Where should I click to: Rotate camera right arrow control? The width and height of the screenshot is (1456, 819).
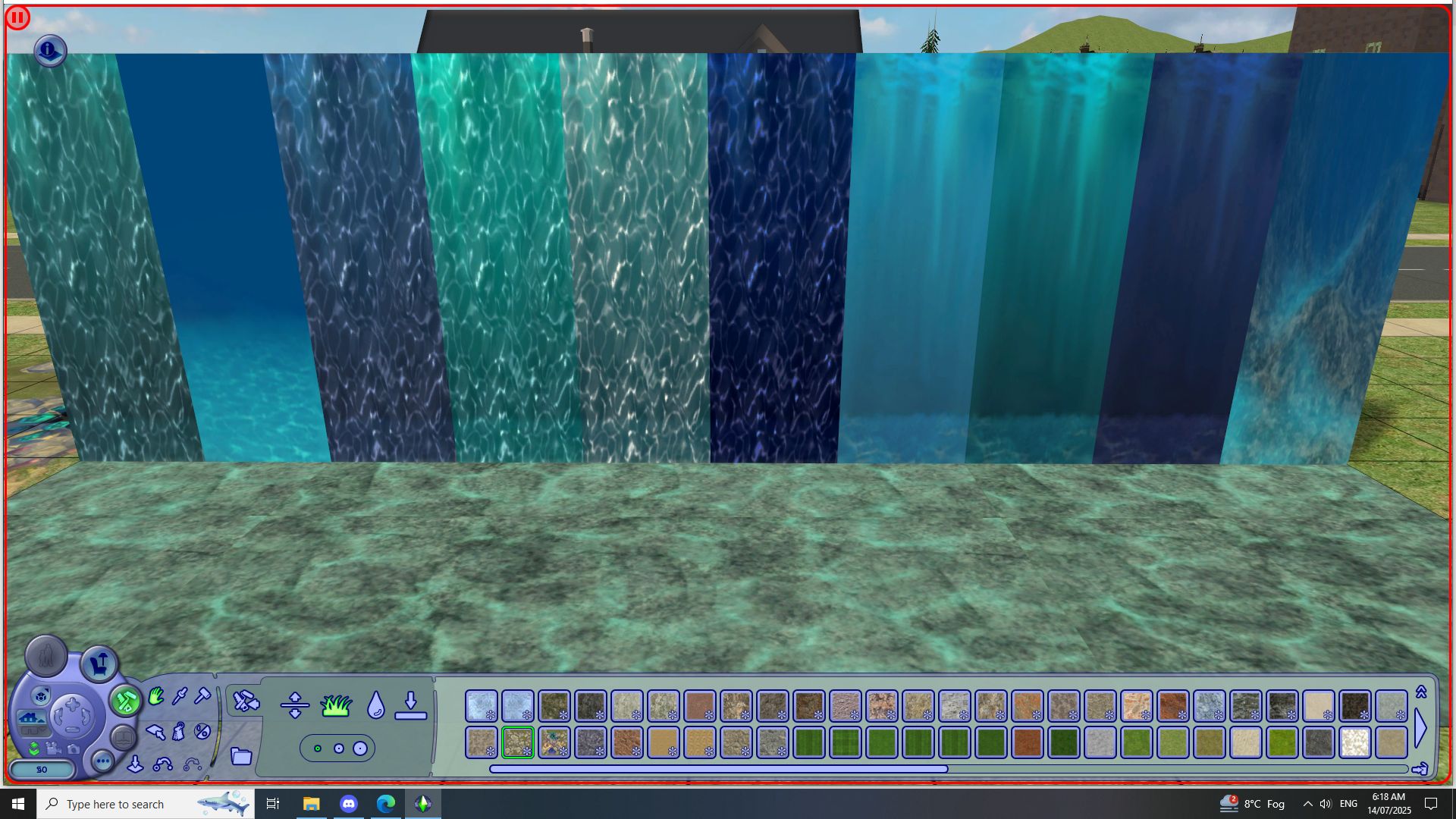[86, 717]
